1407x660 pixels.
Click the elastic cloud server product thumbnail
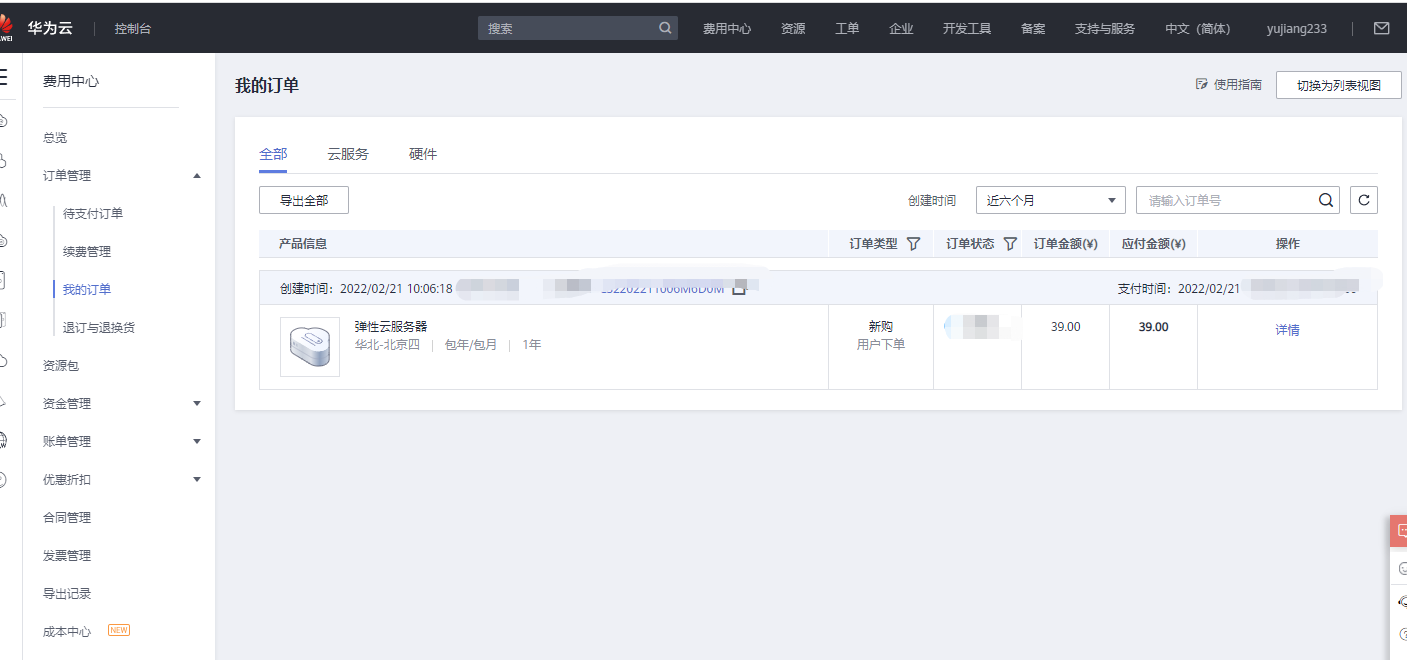coord(310,347)
